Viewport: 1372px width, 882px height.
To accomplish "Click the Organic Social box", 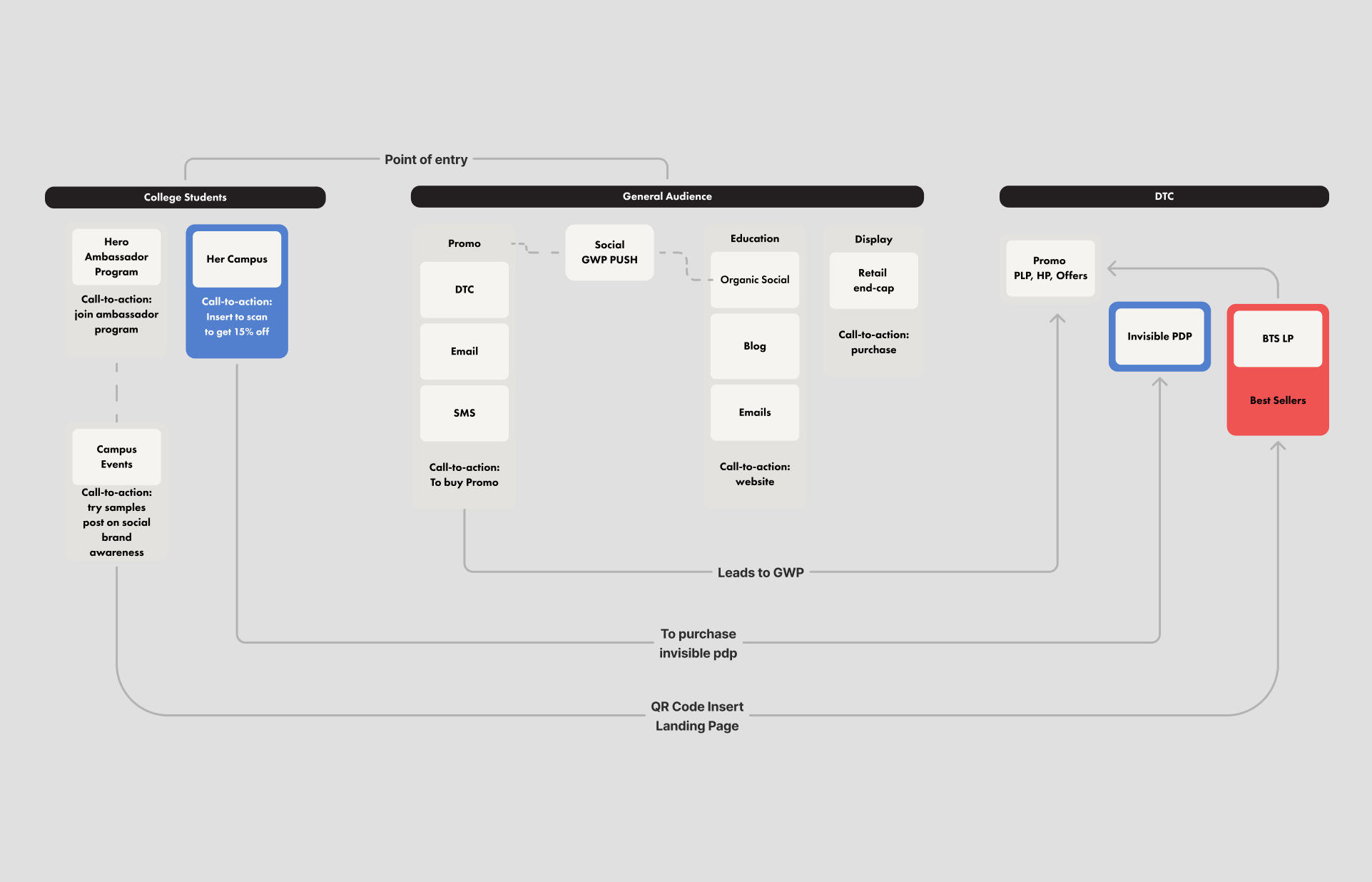I will (x=755, y=280).
